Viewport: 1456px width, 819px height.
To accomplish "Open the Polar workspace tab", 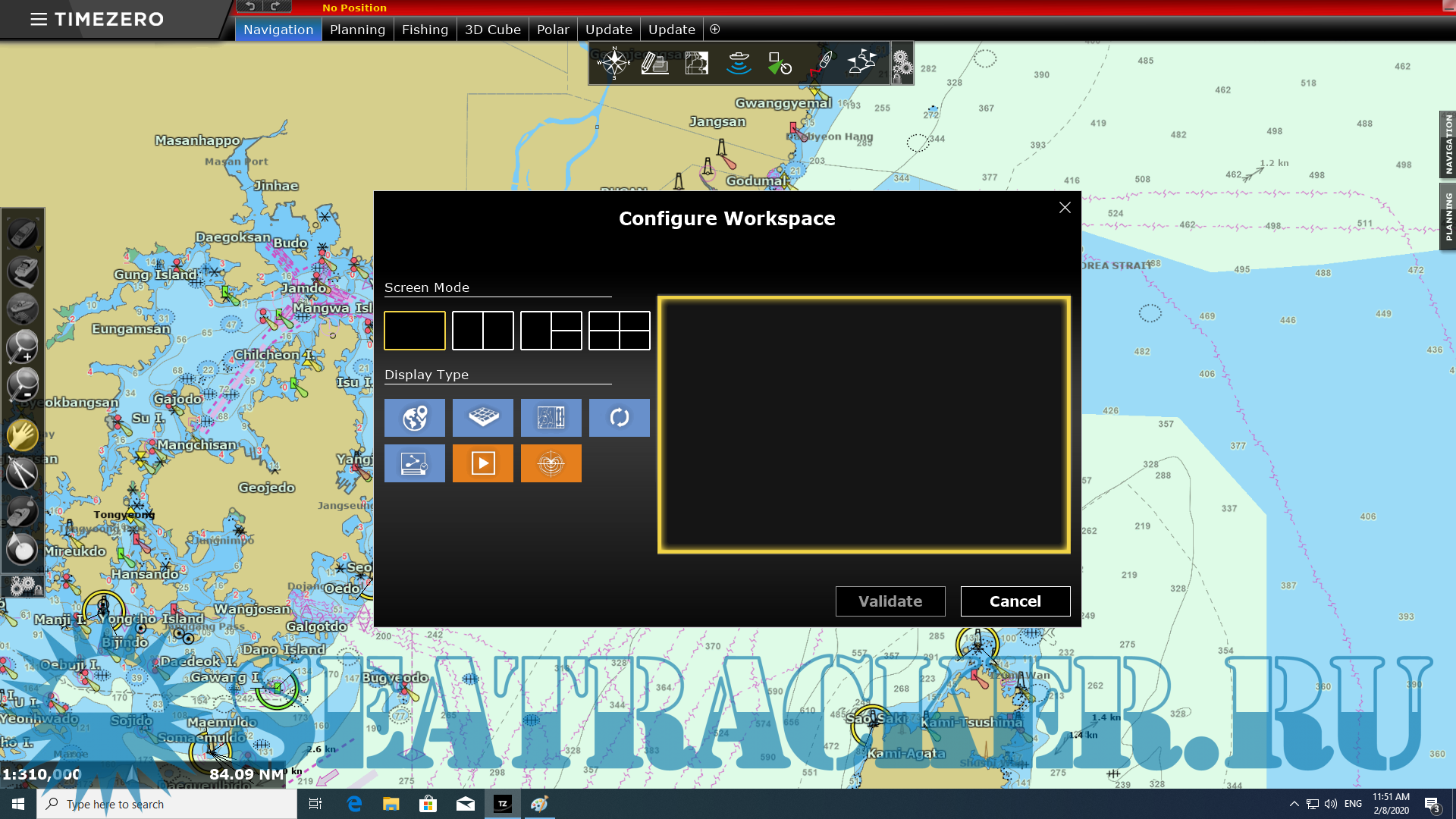I will (553, 30).
